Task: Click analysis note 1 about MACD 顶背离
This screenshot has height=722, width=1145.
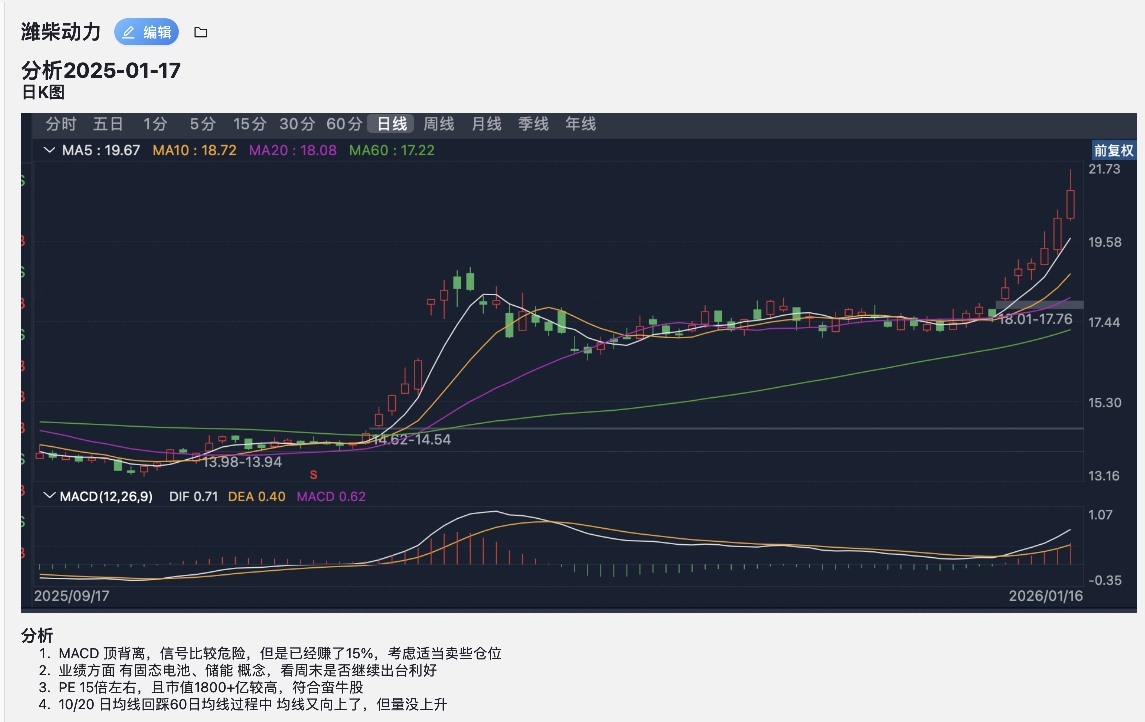Action: [280, 653]
